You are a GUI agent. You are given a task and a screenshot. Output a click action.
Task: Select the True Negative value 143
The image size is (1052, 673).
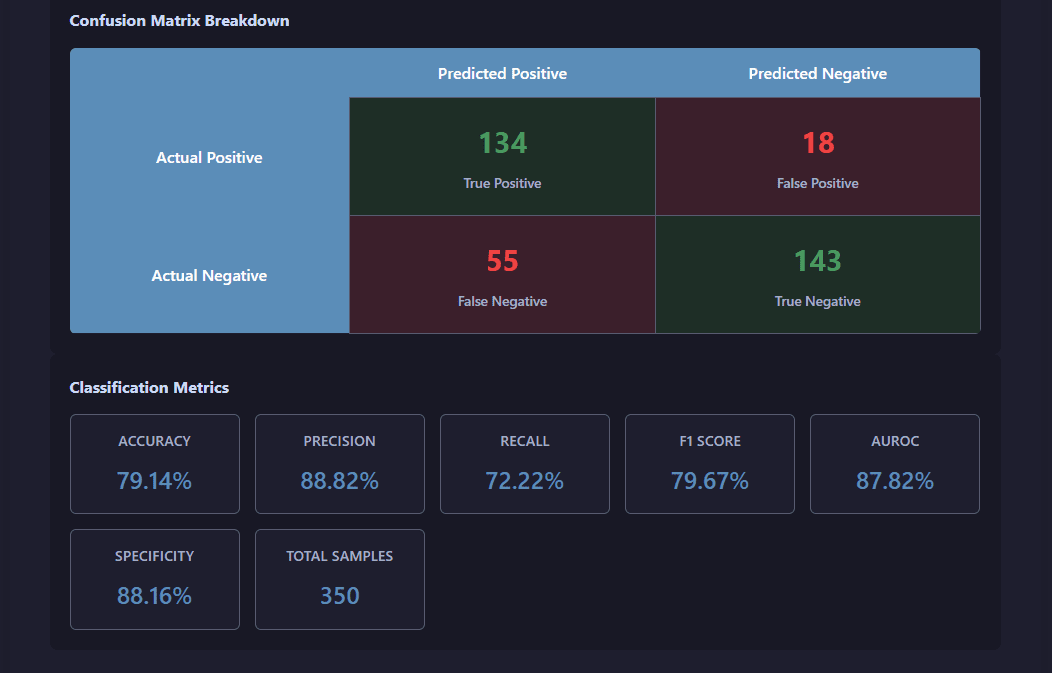click(818, 261)
